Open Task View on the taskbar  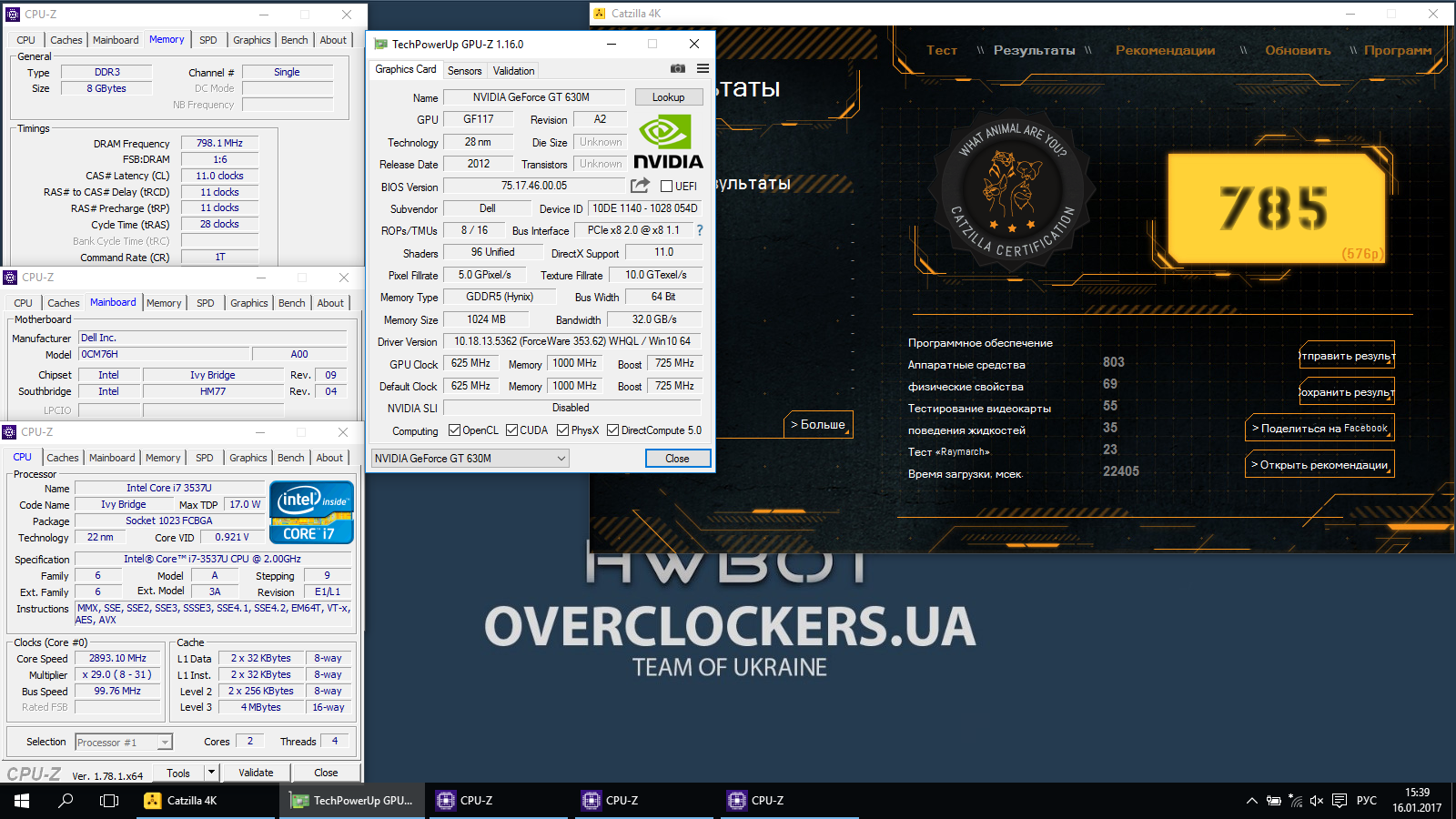(x=109, y=801)
